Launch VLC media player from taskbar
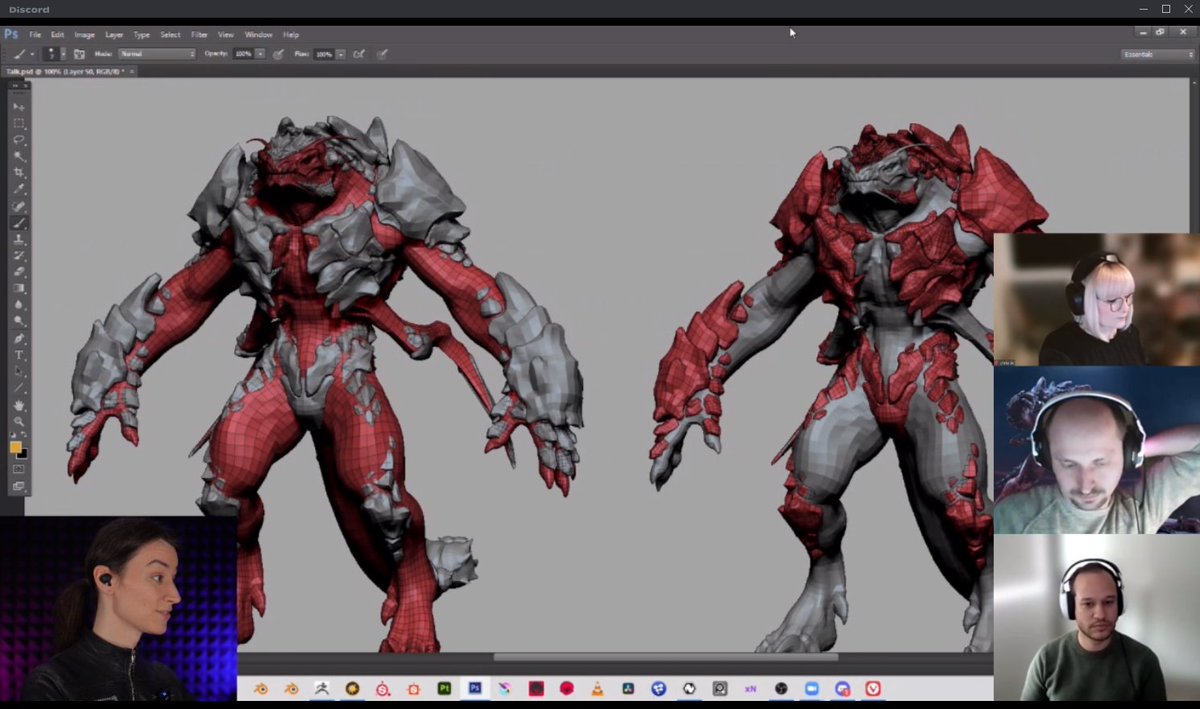This screenshot has height=709, width=1200. 597,689
